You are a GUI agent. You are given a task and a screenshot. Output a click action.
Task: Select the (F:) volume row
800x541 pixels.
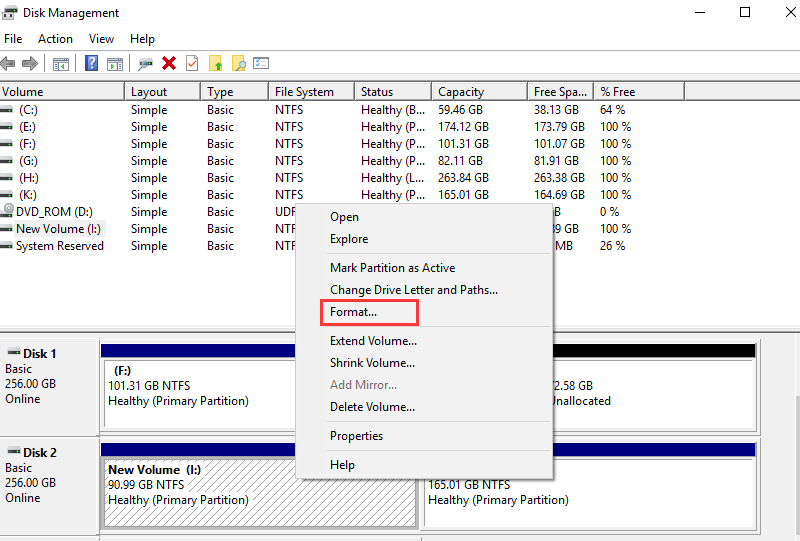coord(342,144)
